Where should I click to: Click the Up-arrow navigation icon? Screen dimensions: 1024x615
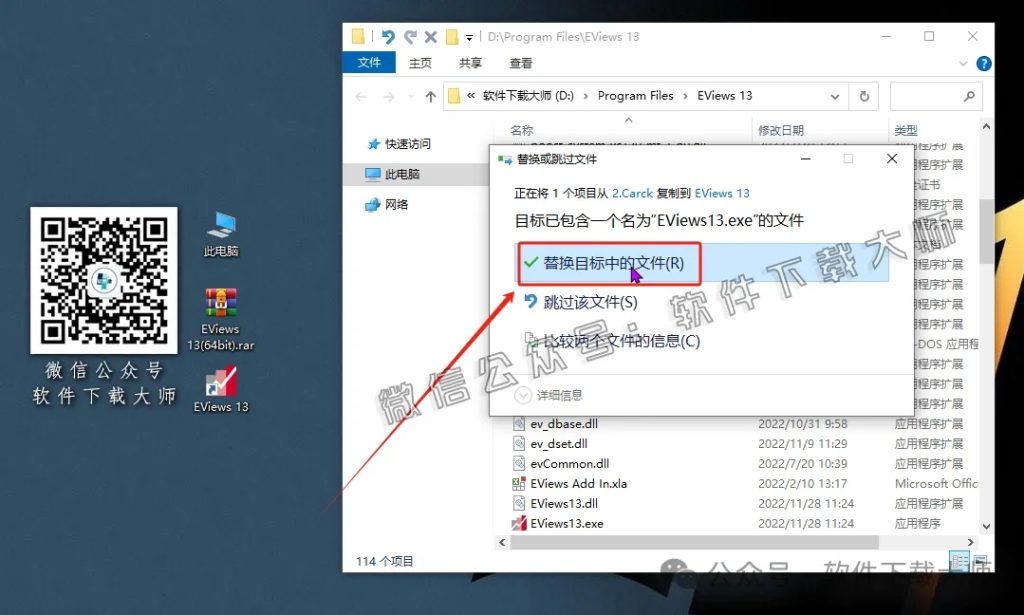(x=430, y=96)
